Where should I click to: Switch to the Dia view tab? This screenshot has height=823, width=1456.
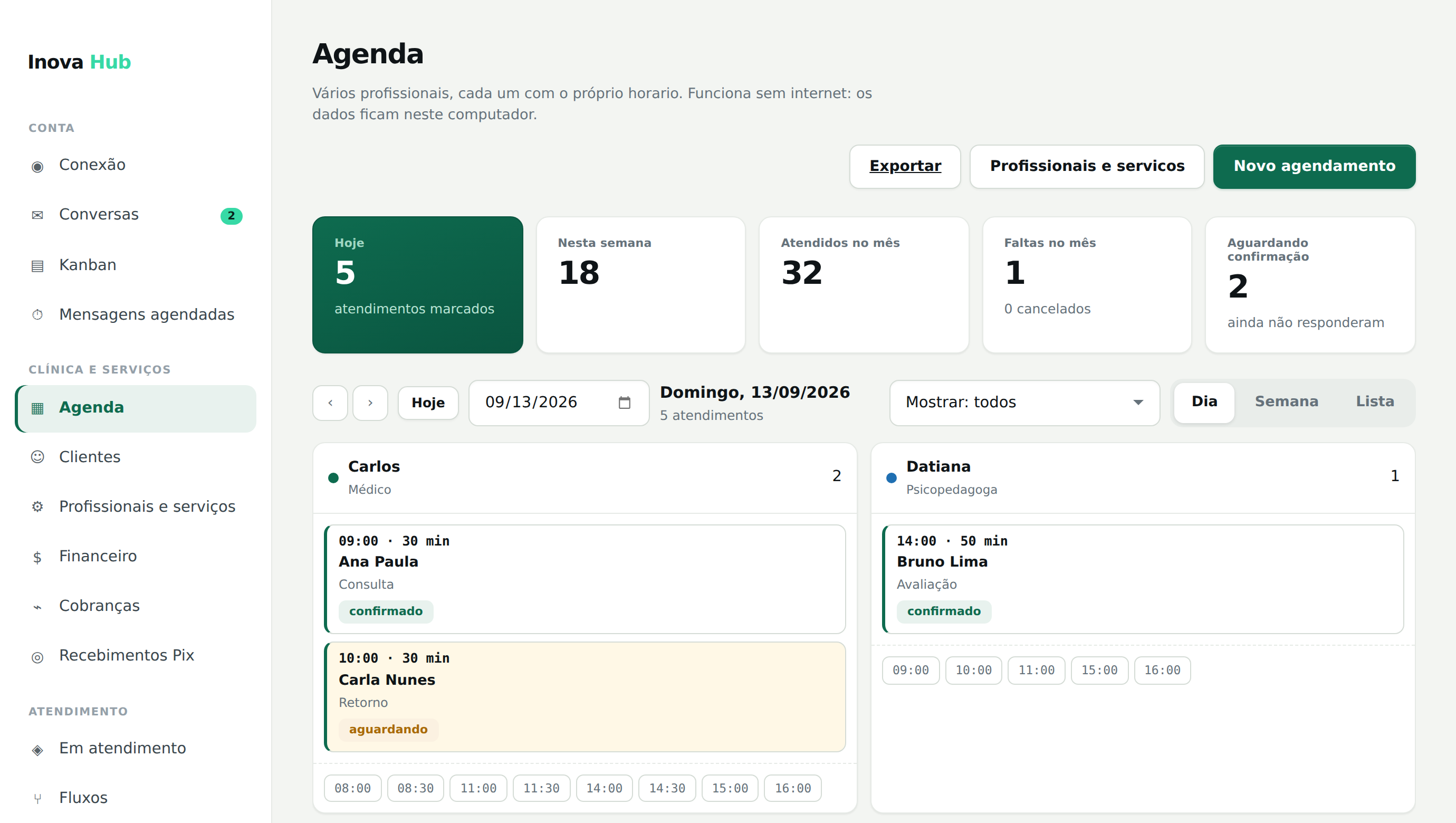click(1204, 402)
